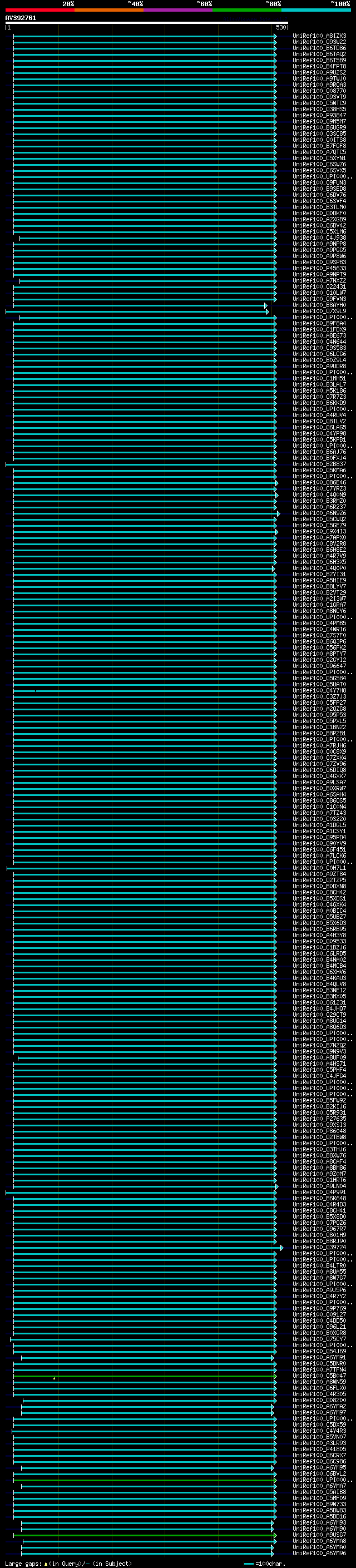The image size is (356, 1568).
Task: Select the UniRef100_C4Q0P0 label
Action: [x=319, y=568]
